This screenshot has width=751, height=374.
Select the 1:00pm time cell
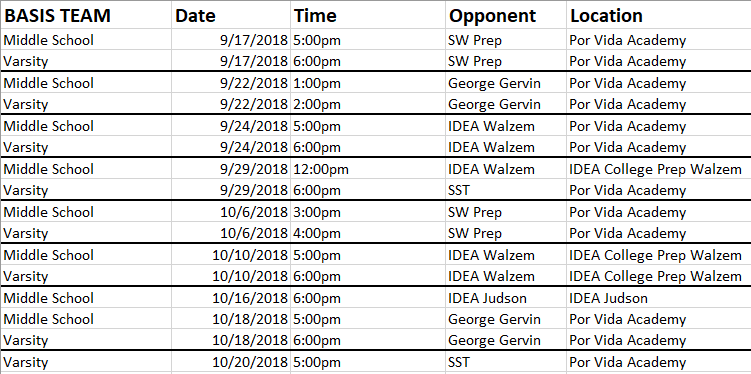(368, 83)
